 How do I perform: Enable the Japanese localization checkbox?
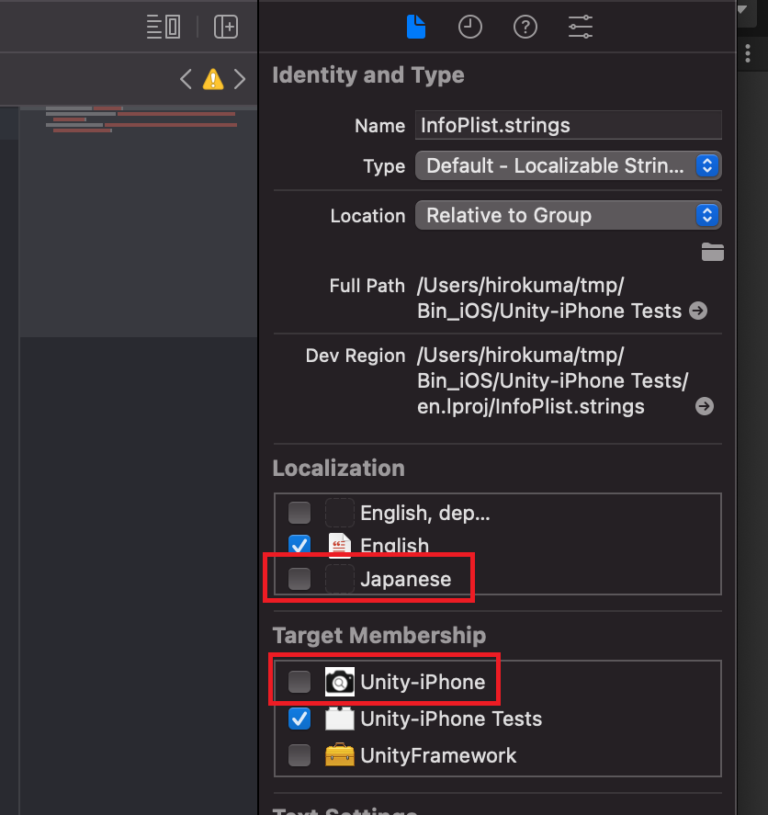pos(299,578)
